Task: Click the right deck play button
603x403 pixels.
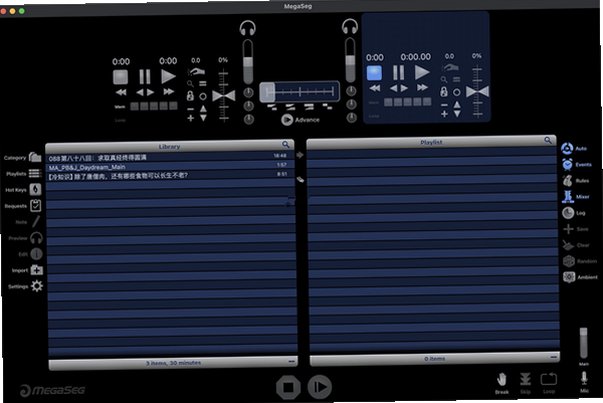Action: point(422,72)
